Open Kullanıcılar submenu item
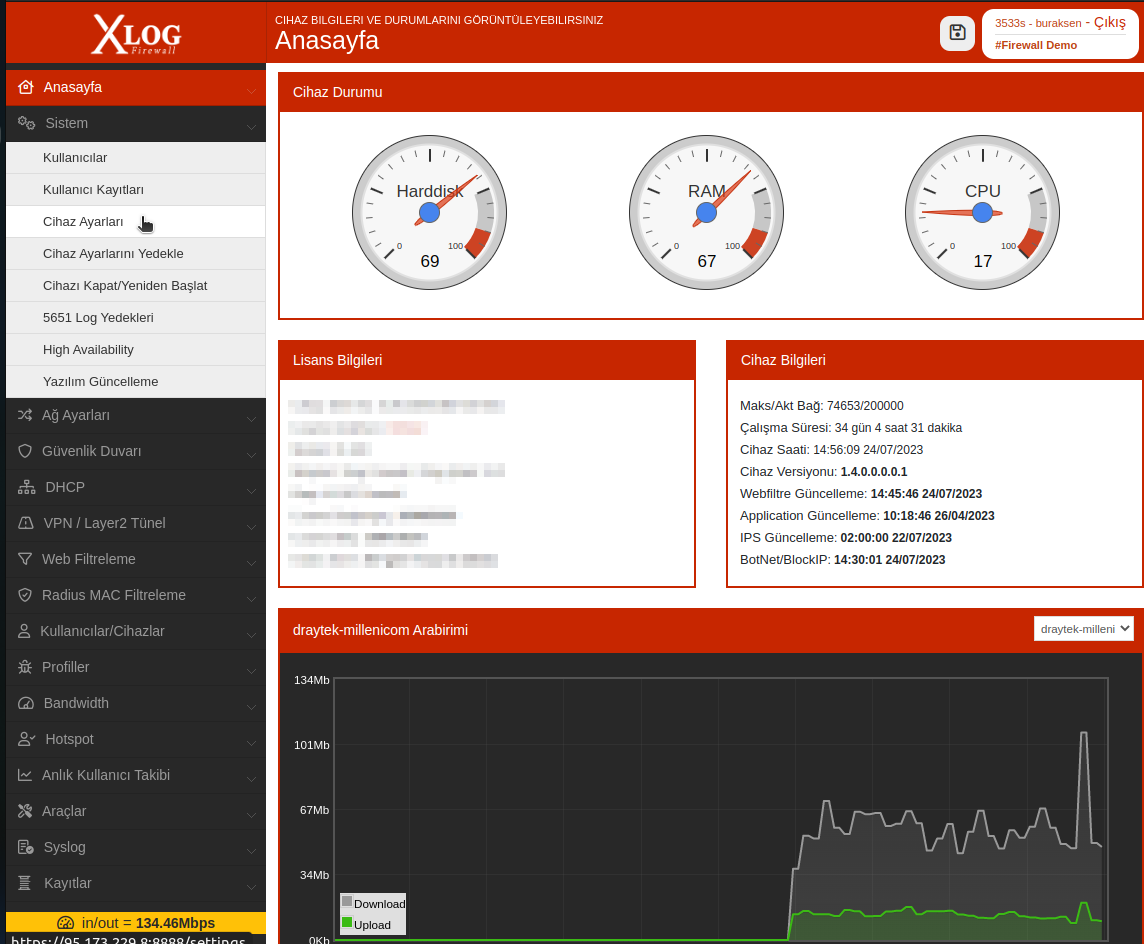This screenshot has width=1144, height=944. (x=136, y=158)
